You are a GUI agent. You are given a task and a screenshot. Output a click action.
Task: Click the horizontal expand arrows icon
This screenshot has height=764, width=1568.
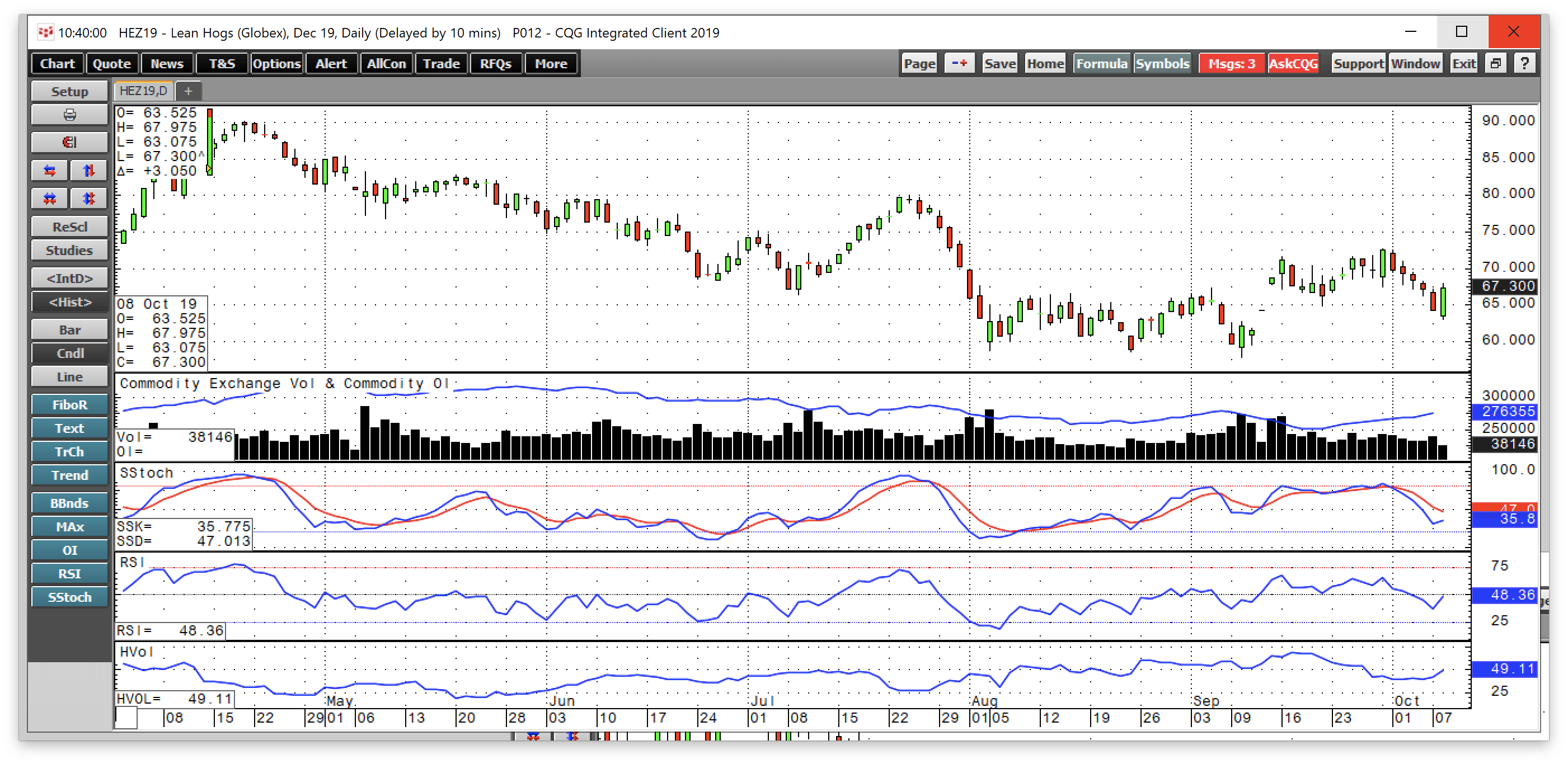pyautogui.click(x=50, y=171)
